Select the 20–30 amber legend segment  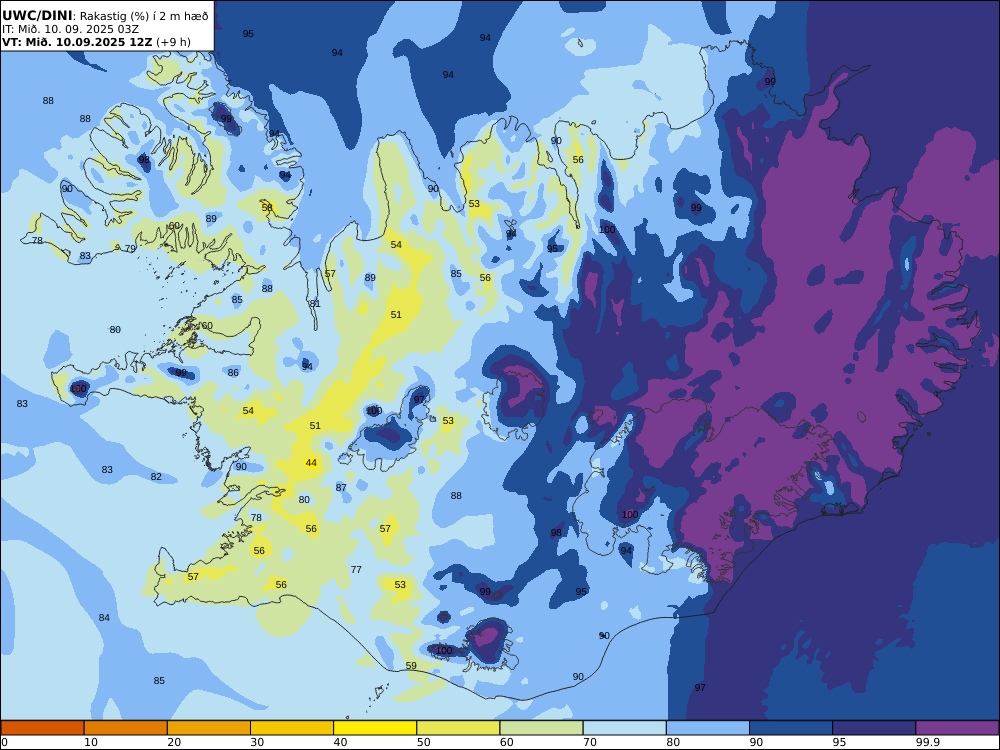pos(209,728)
